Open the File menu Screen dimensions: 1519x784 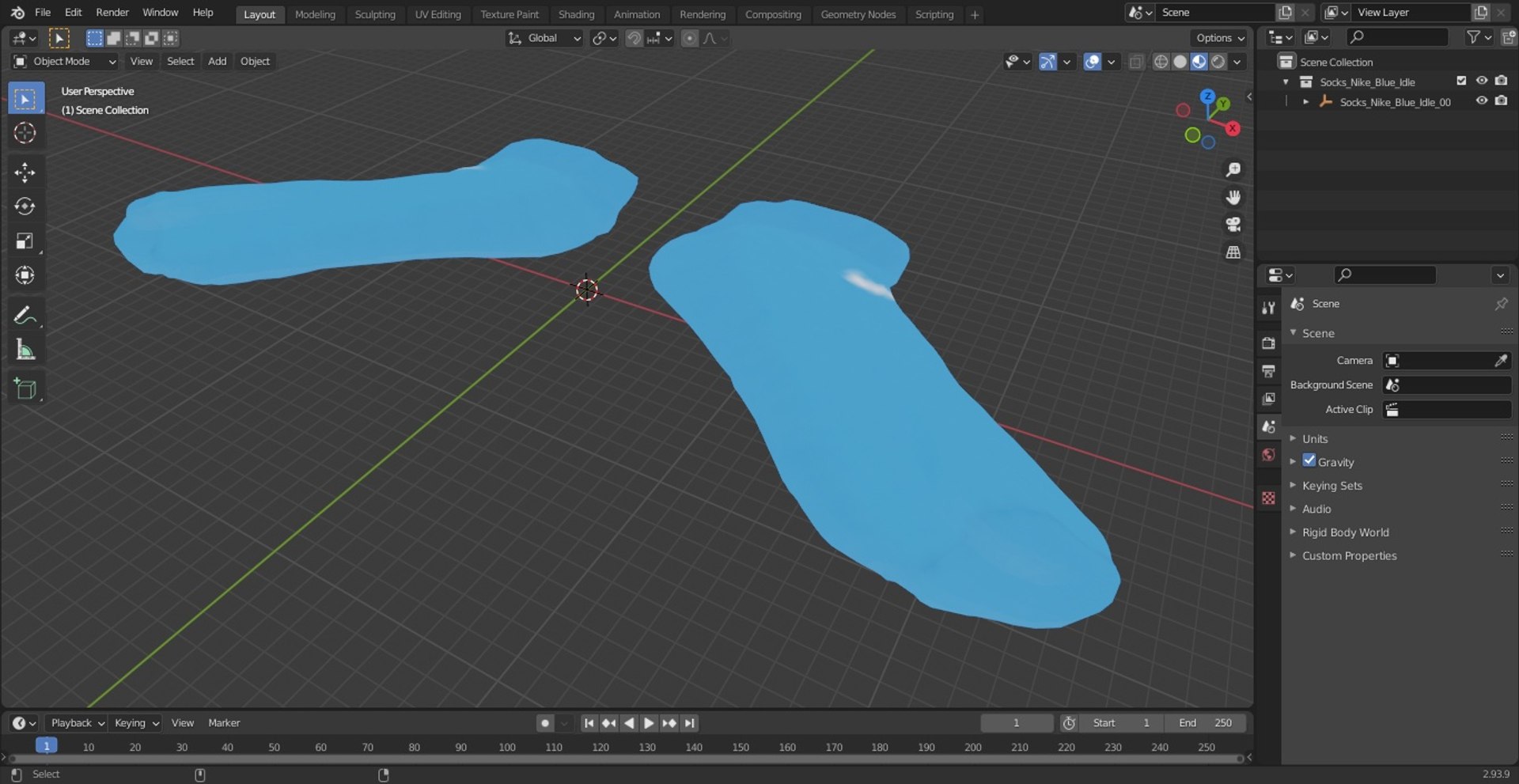point(43,13)
